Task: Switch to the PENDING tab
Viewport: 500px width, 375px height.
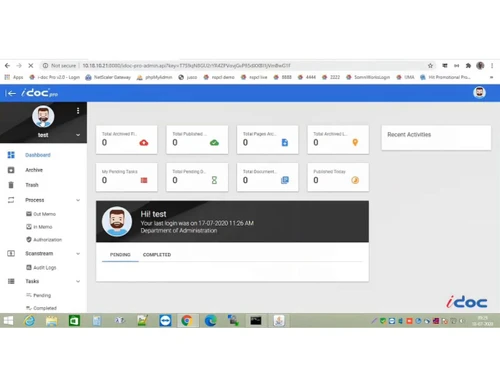Action: [x=120, y=255]
